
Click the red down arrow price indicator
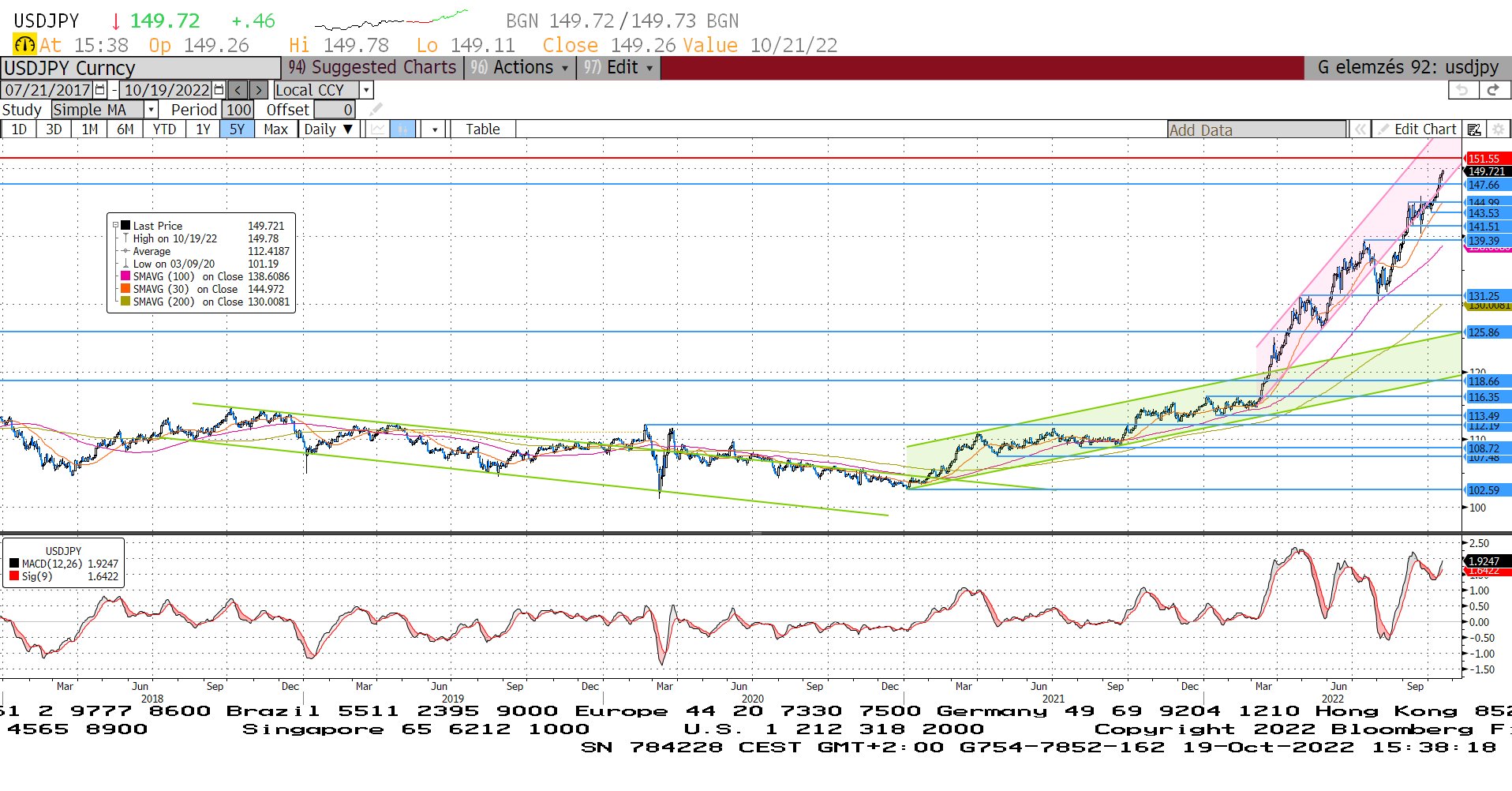[115, 21]
